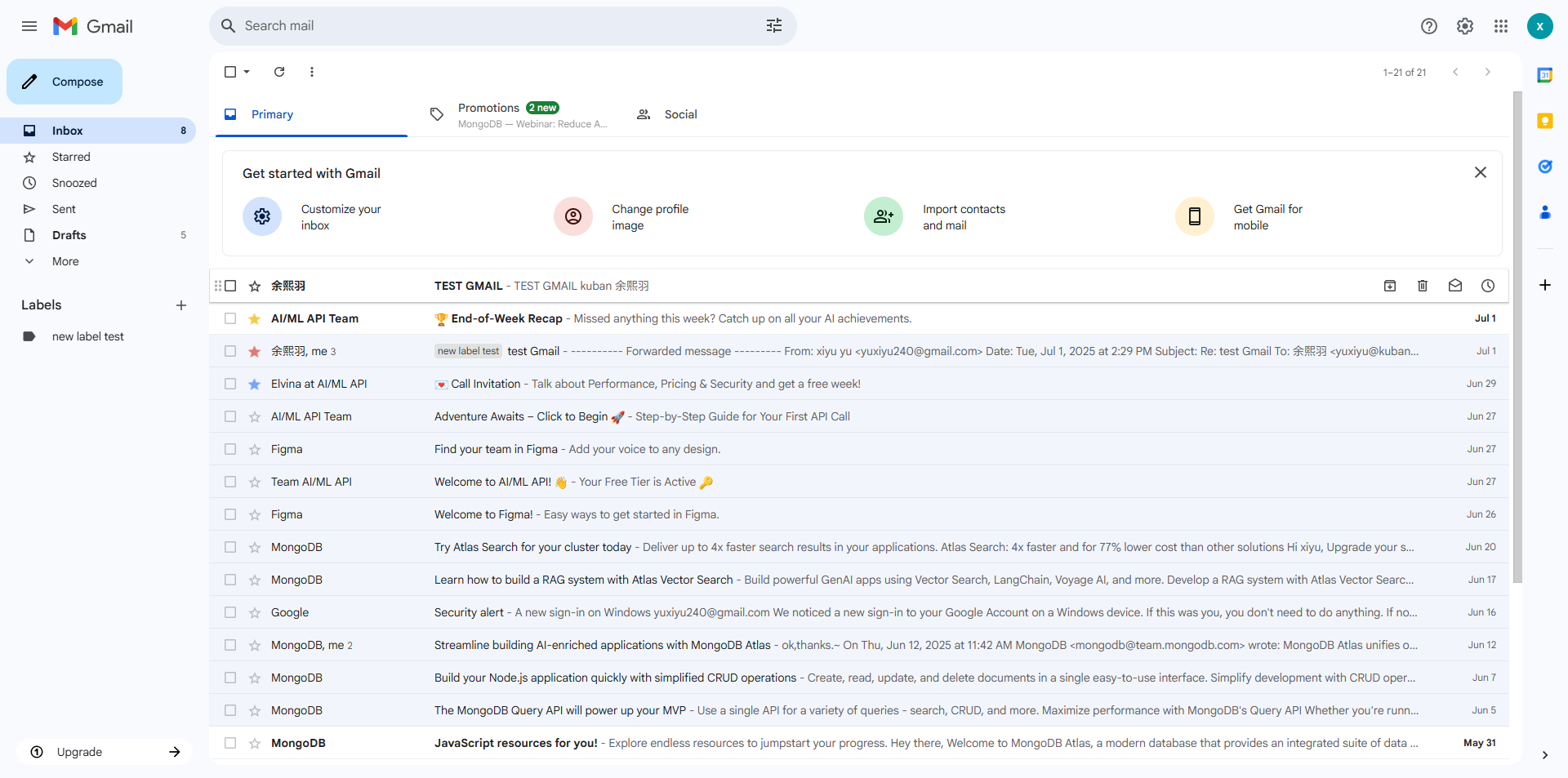
Task: Click Get Gmail for mobile link
Action: [1267, 217]
